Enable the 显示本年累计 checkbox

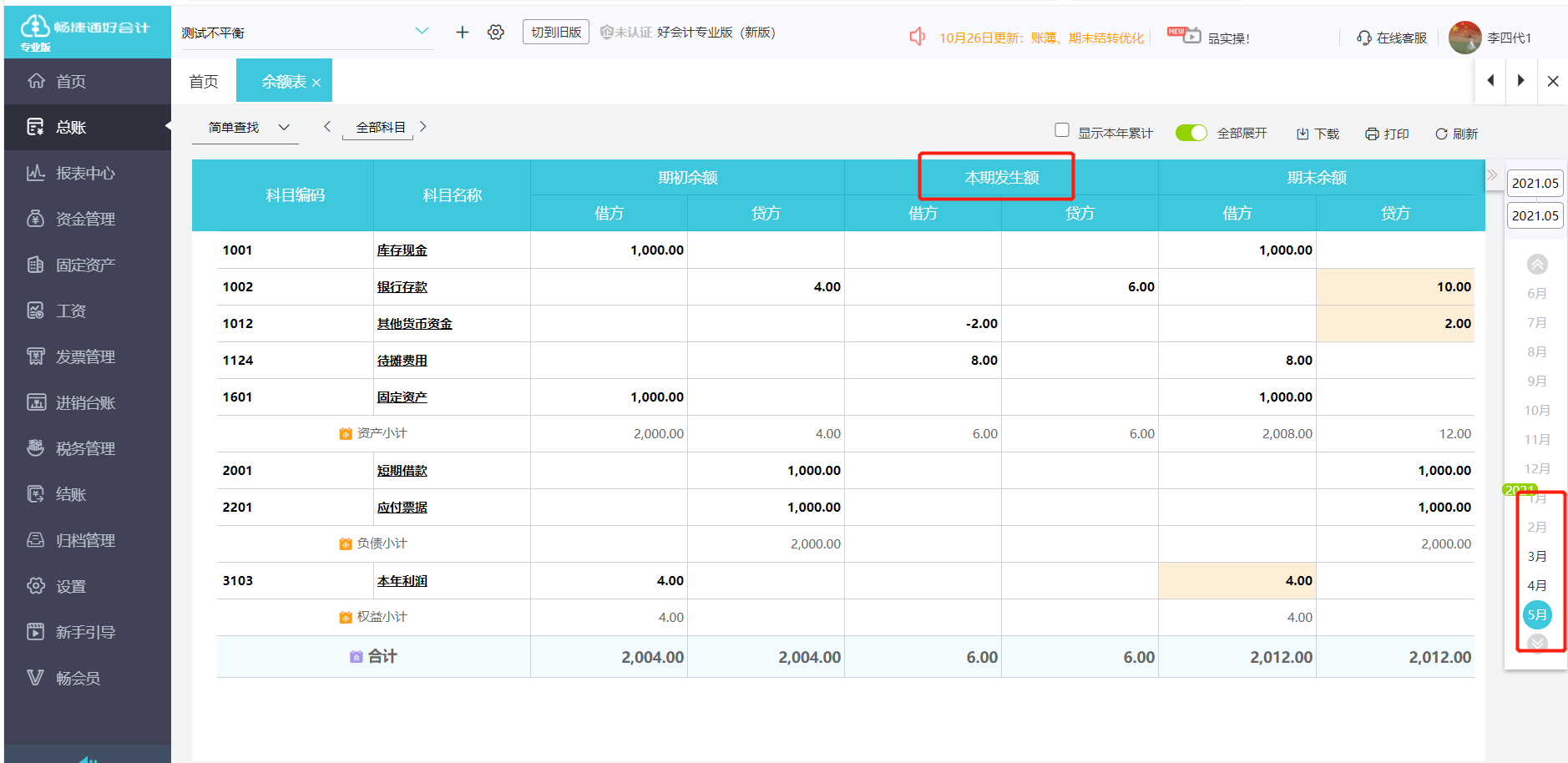pos(1062,130)
